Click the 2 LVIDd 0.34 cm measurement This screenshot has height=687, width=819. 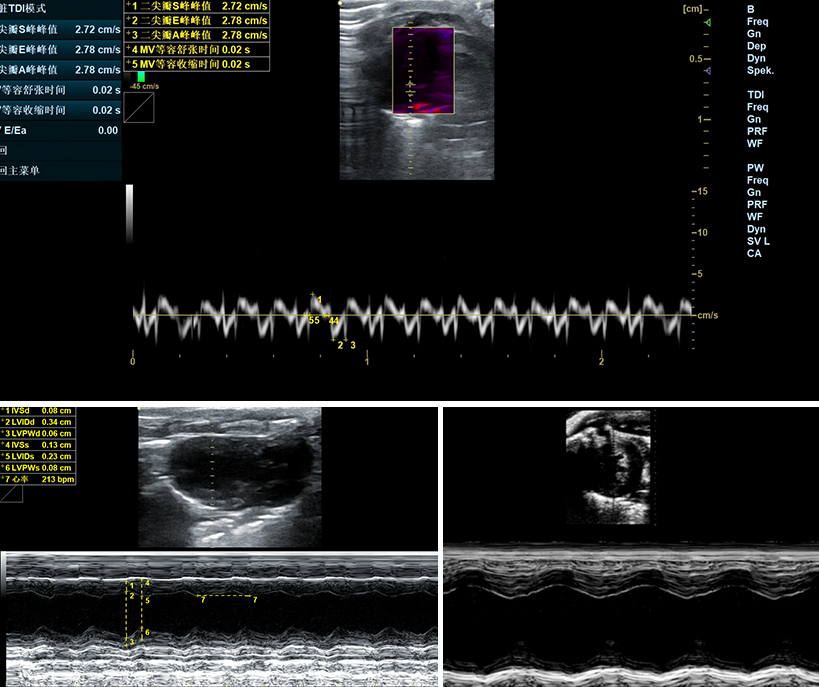pos(38,422)
